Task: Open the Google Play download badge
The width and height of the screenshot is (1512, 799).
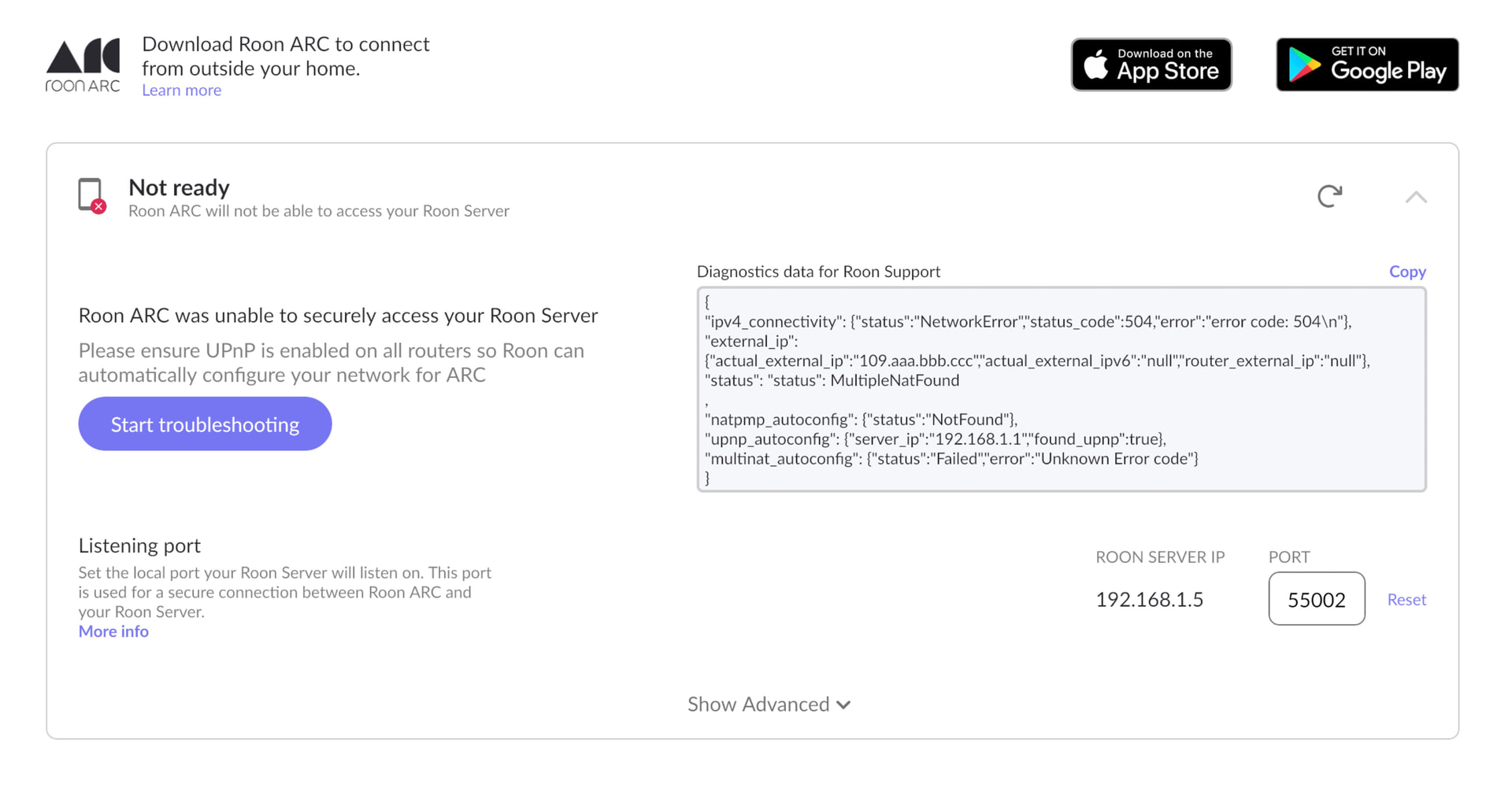Action: click(x=1367, y=65)
